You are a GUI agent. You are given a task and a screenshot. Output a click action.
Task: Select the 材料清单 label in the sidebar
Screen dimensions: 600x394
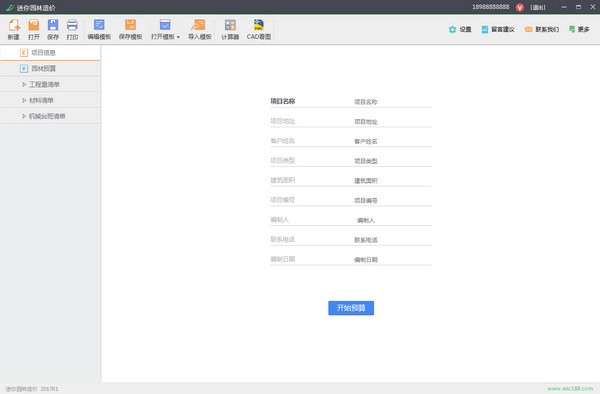[x=41, y=100]
